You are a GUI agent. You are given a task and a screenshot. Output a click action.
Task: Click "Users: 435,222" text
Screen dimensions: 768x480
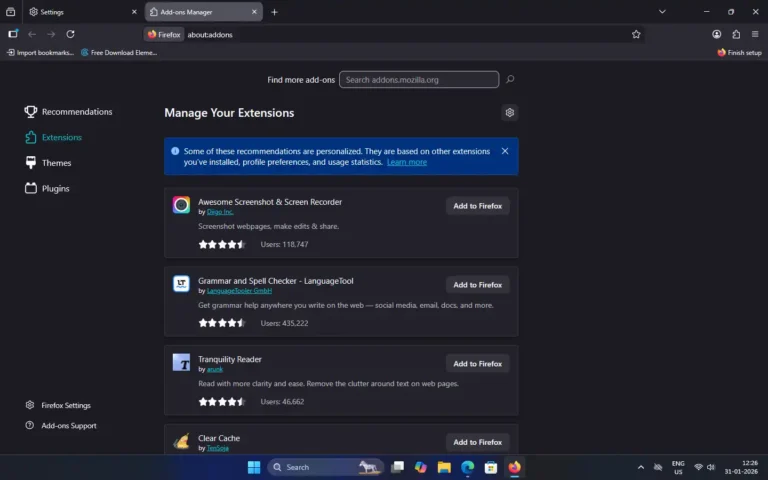coord(284,323)
